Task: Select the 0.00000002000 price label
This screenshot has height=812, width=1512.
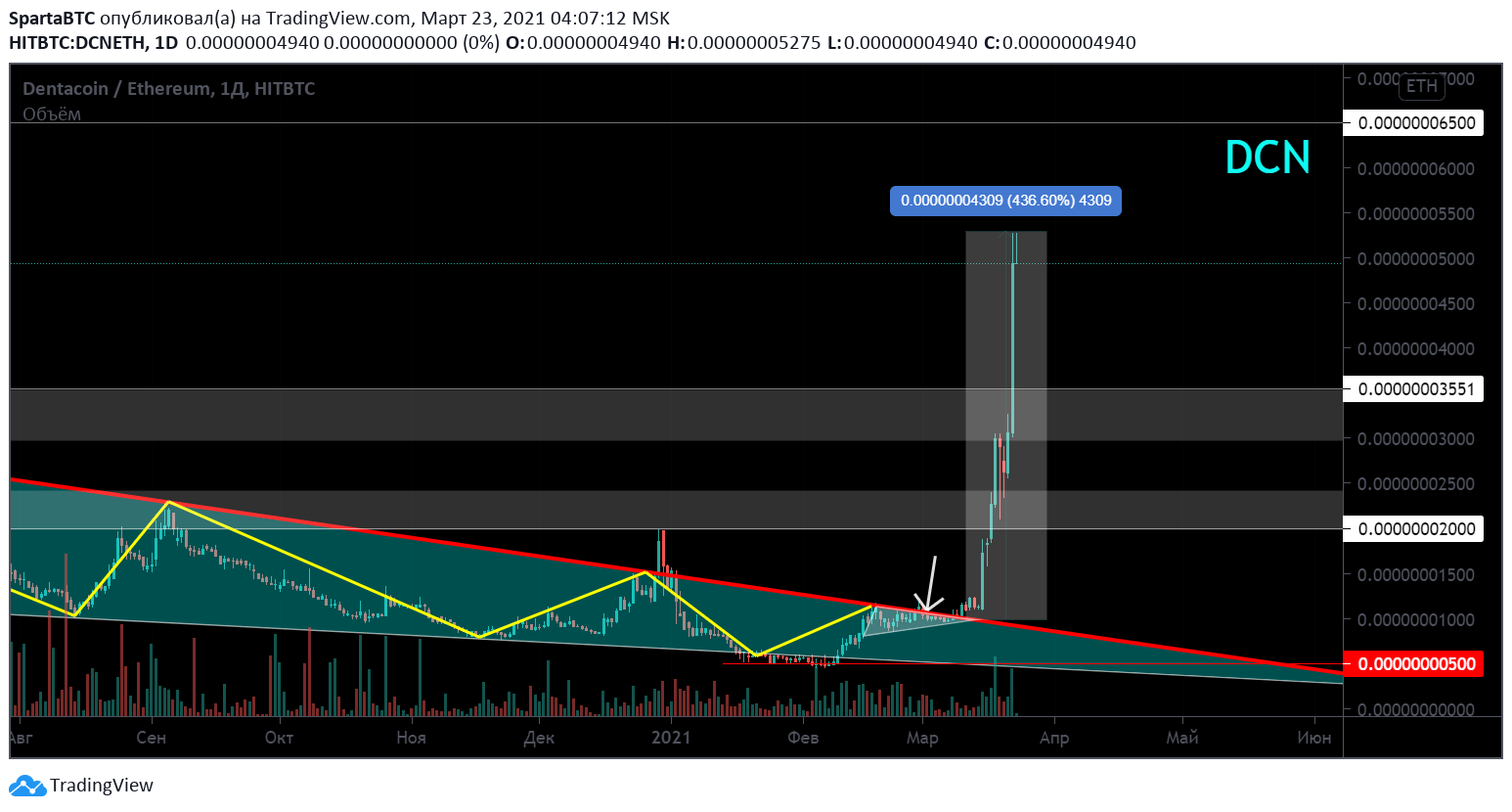Action: [1415, 529]
